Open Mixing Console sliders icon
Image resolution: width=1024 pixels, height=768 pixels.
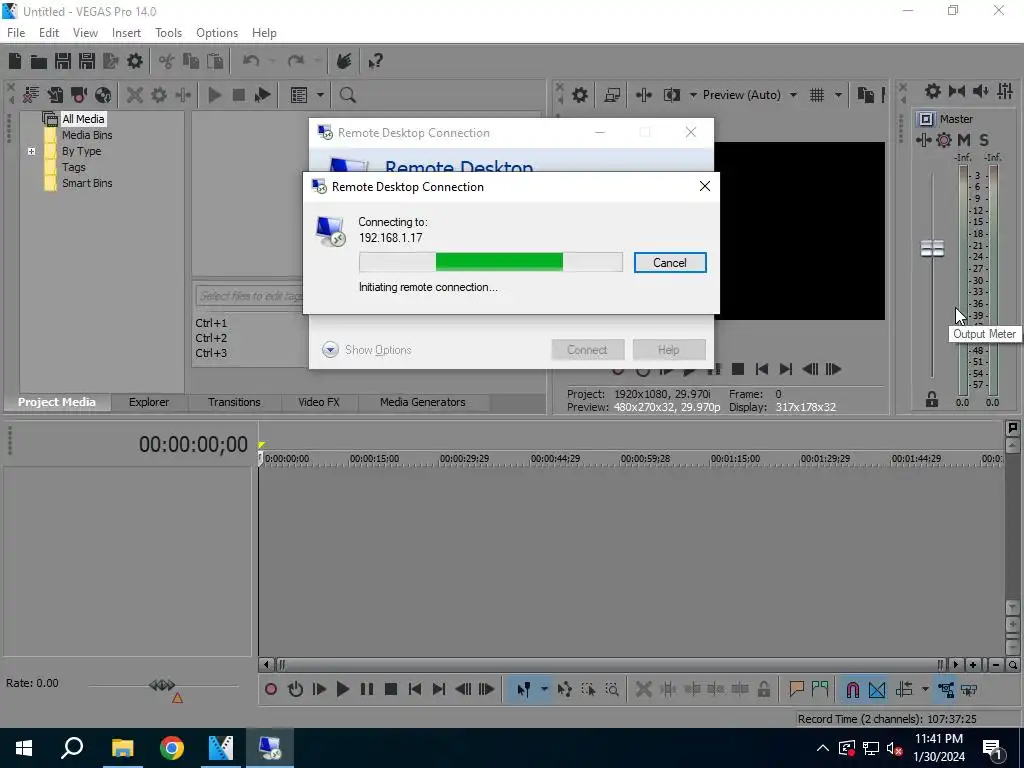(1005, 91)
